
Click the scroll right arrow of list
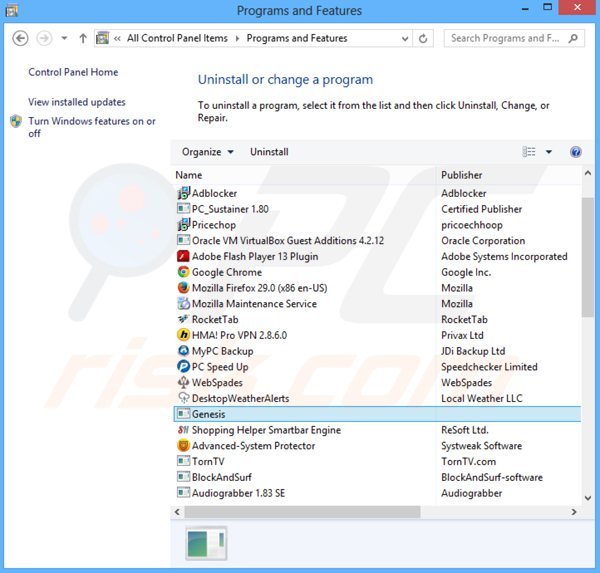[574, 512]
